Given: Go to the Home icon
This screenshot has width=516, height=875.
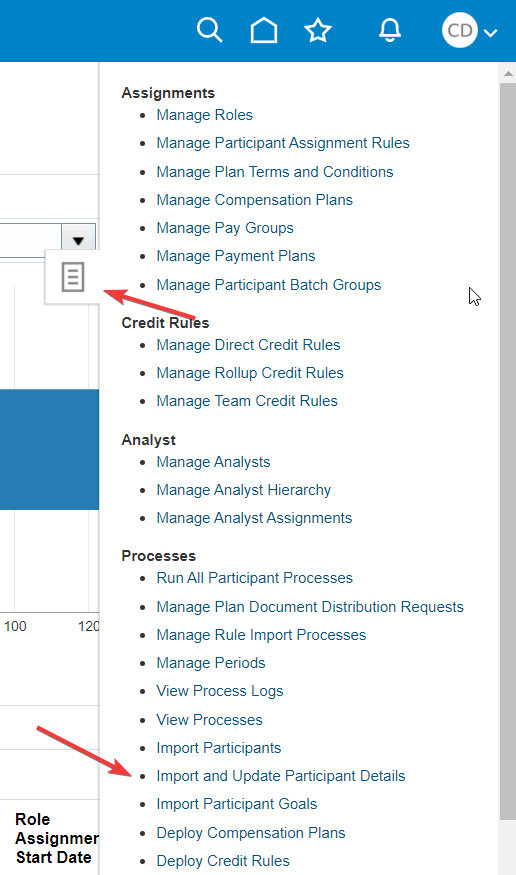Looking at the screenshot, I should (x=264, y=30).
